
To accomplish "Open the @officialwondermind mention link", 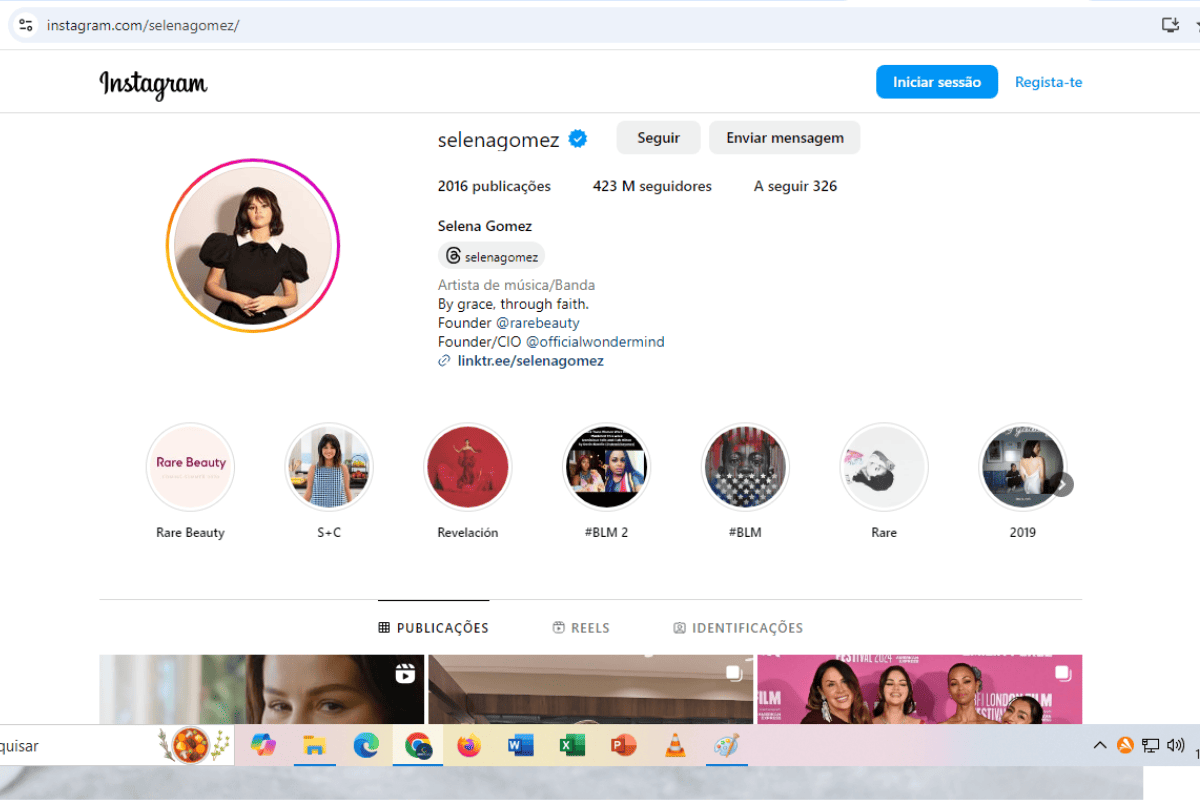I will [x=596, y=342].
